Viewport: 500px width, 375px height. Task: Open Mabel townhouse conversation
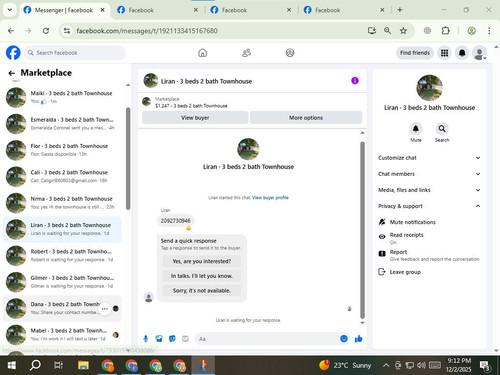62,335
